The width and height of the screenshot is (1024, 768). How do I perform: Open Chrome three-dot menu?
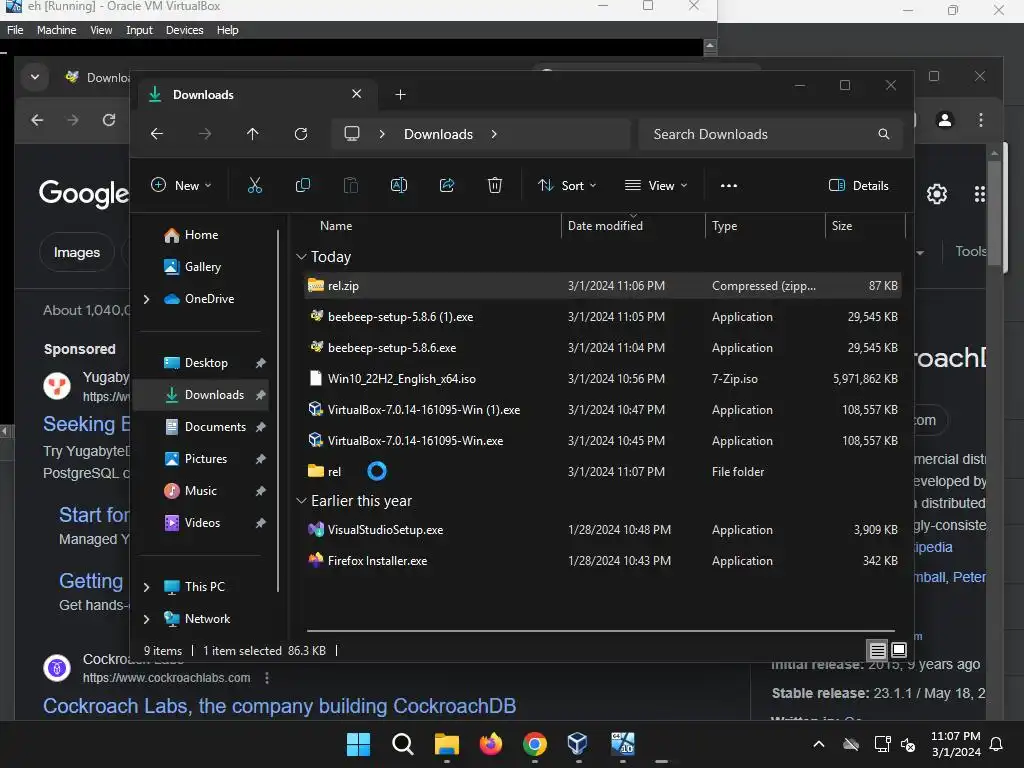(x=980, y=120)
